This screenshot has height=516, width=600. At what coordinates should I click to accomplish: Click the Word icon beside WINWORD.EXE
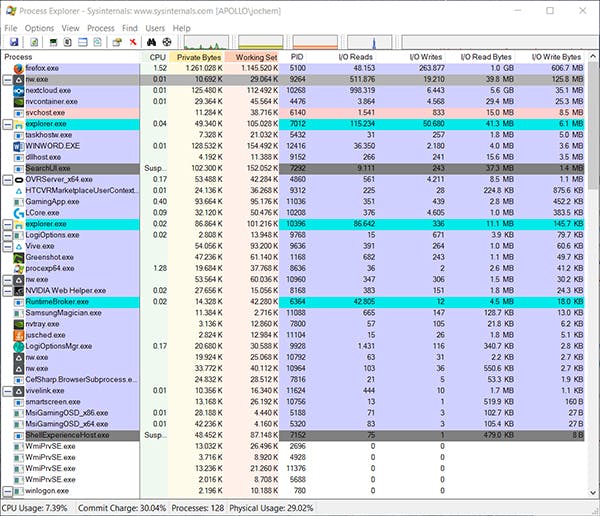pyautogui.click(x=18, y=146)
